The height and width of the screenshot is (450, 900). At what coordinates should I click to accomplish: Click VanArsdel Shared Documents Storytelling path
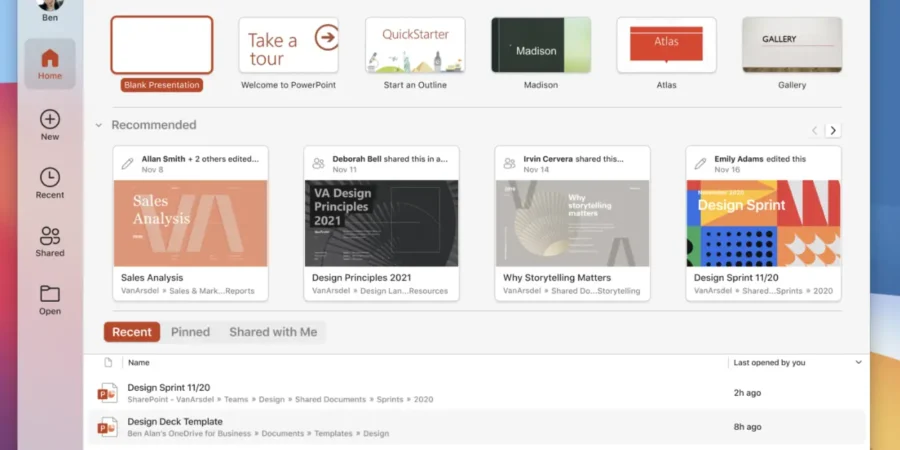(x=572, y=291)
